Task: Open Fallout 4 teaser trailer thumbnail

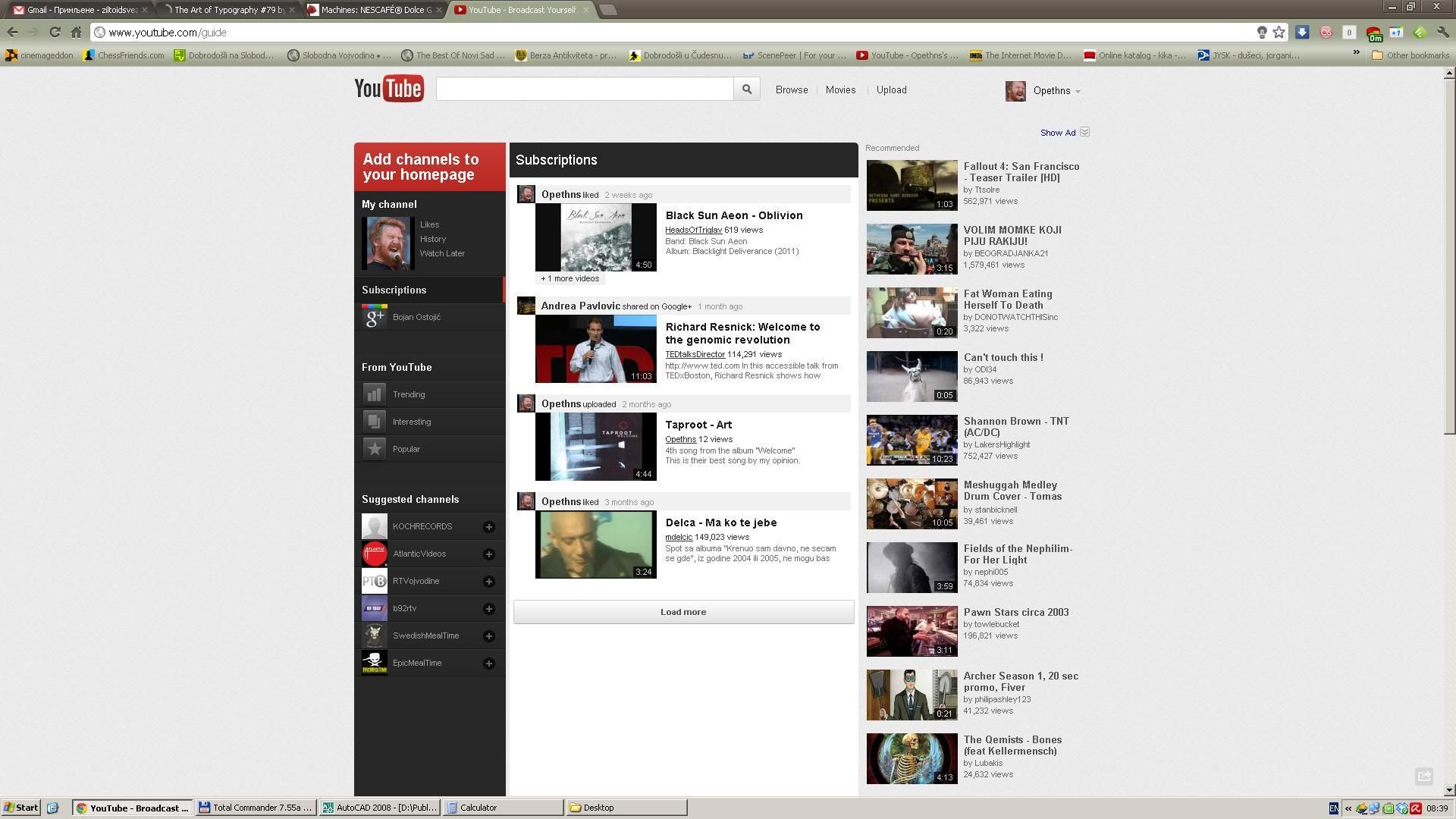Action: tap(912, 184)
